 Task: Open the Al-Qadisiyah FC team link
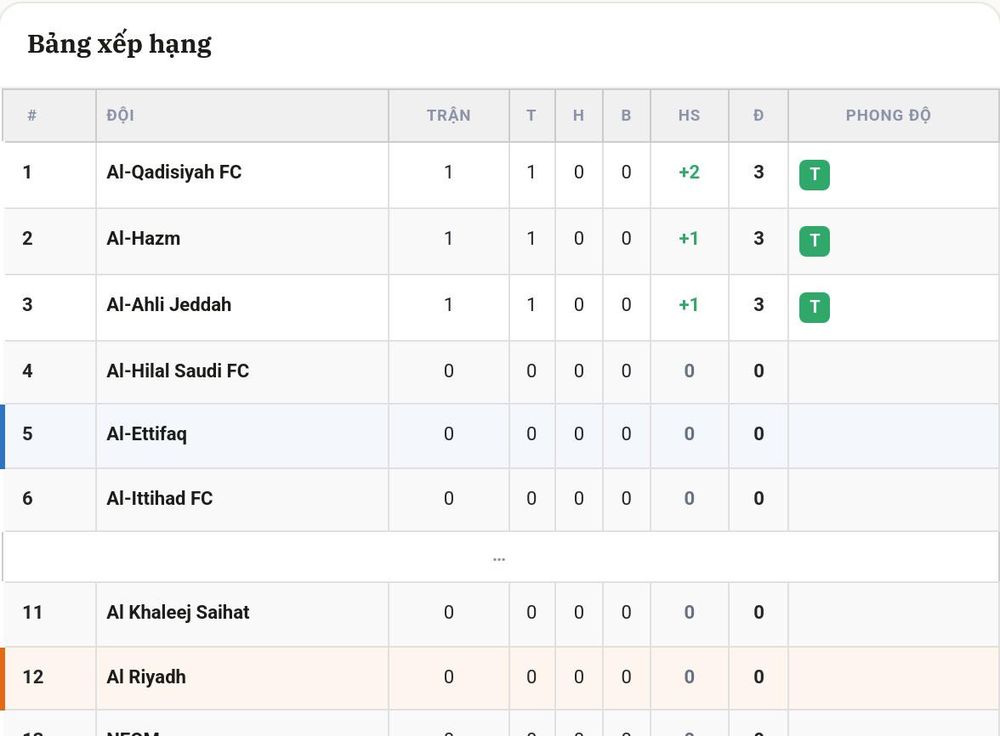(x=174, y=172)
